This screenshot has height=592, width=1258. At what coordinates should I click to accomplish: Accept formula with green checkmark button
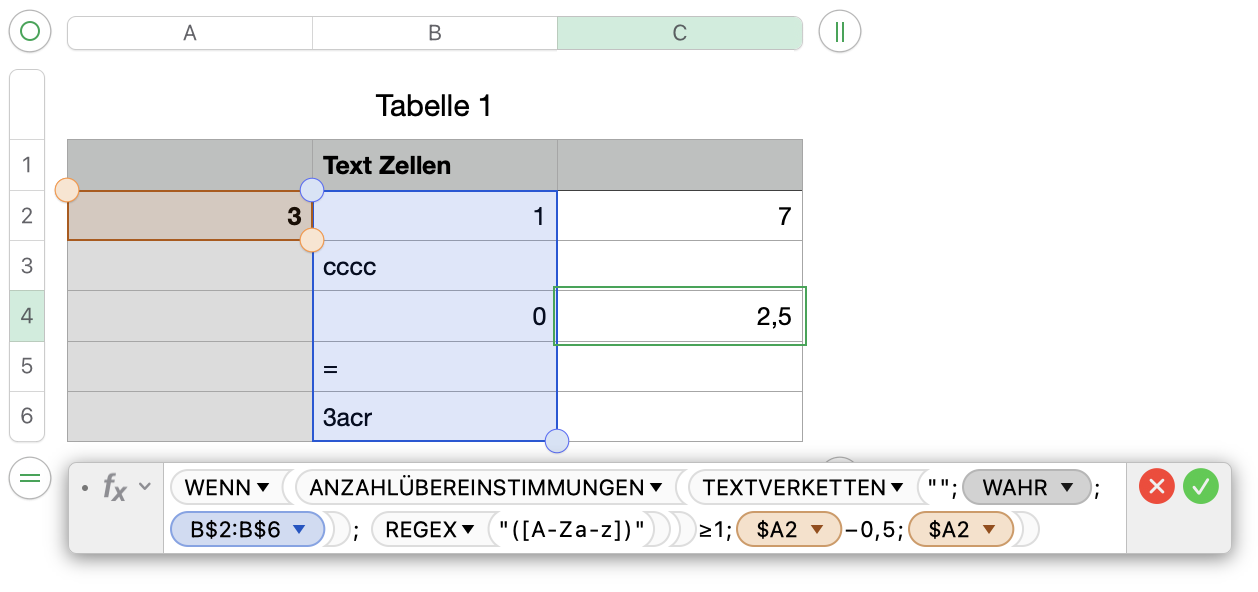coord(1201,487)
